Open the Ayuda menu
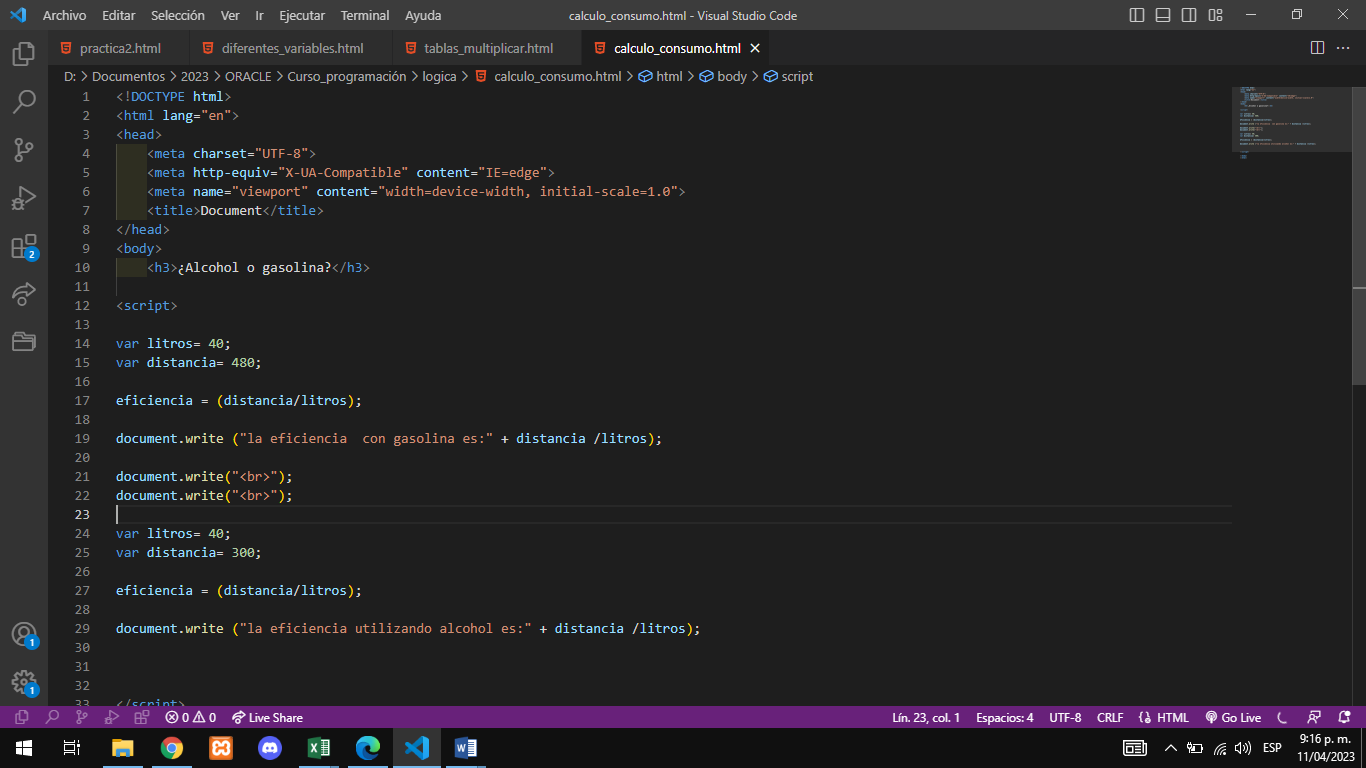Image resolution: width=1366 pixels, height=768 pixels. (x=423, y=15)
